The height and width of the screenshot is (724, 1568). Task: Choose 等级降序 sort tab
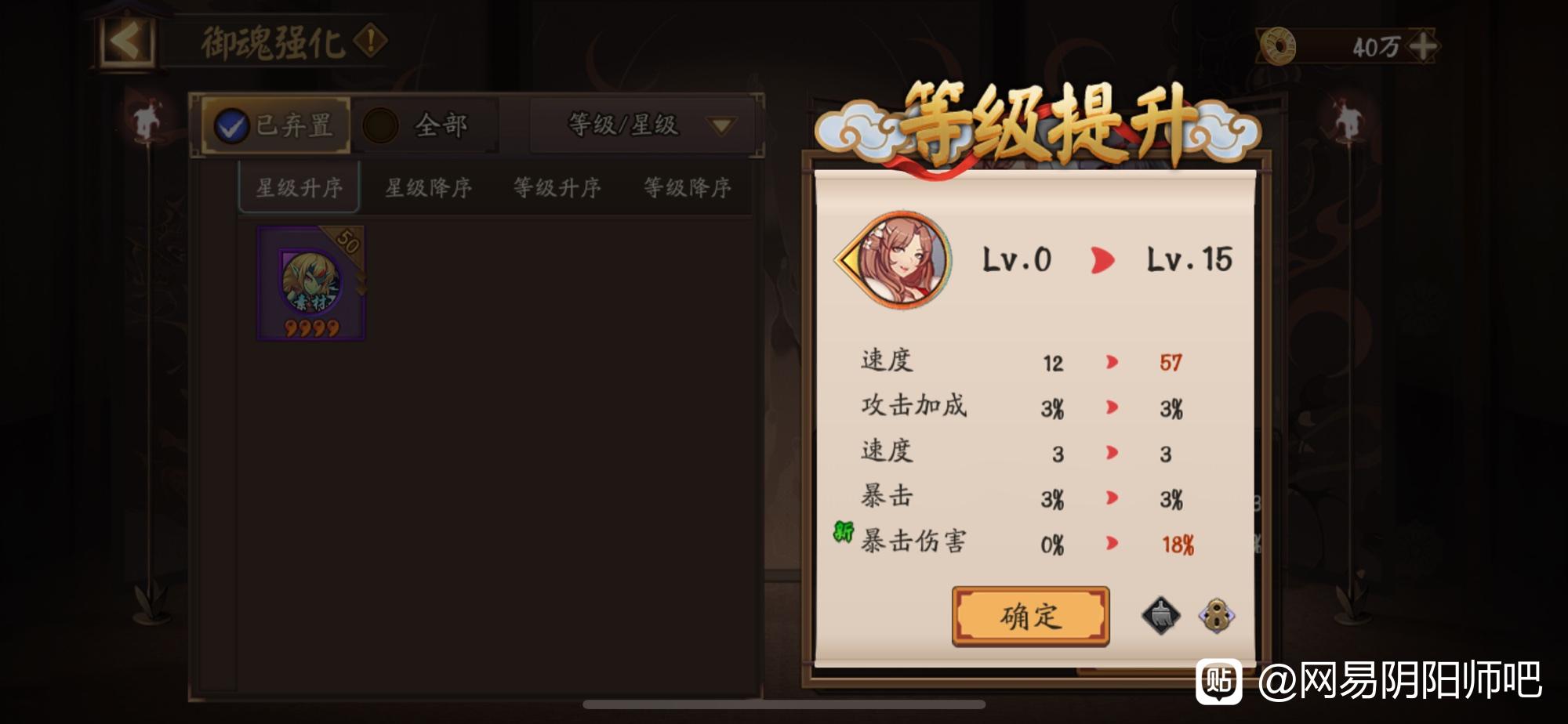point(687,187)
